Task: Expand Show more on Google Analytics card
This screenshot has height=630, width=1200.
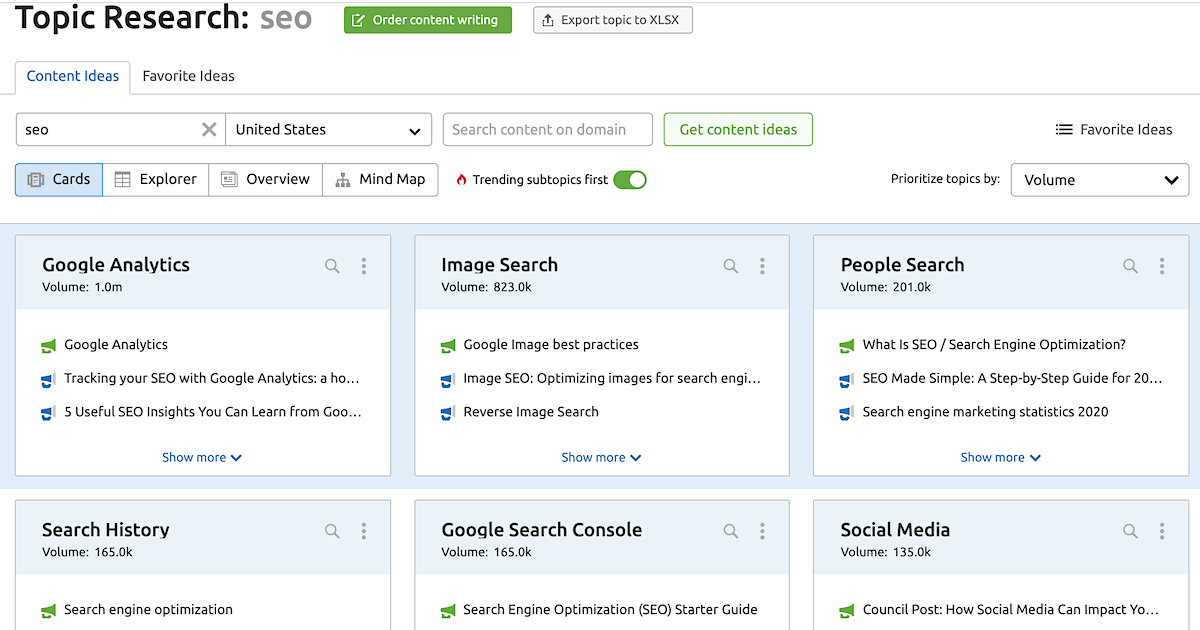Action: (x=202, y=457)
